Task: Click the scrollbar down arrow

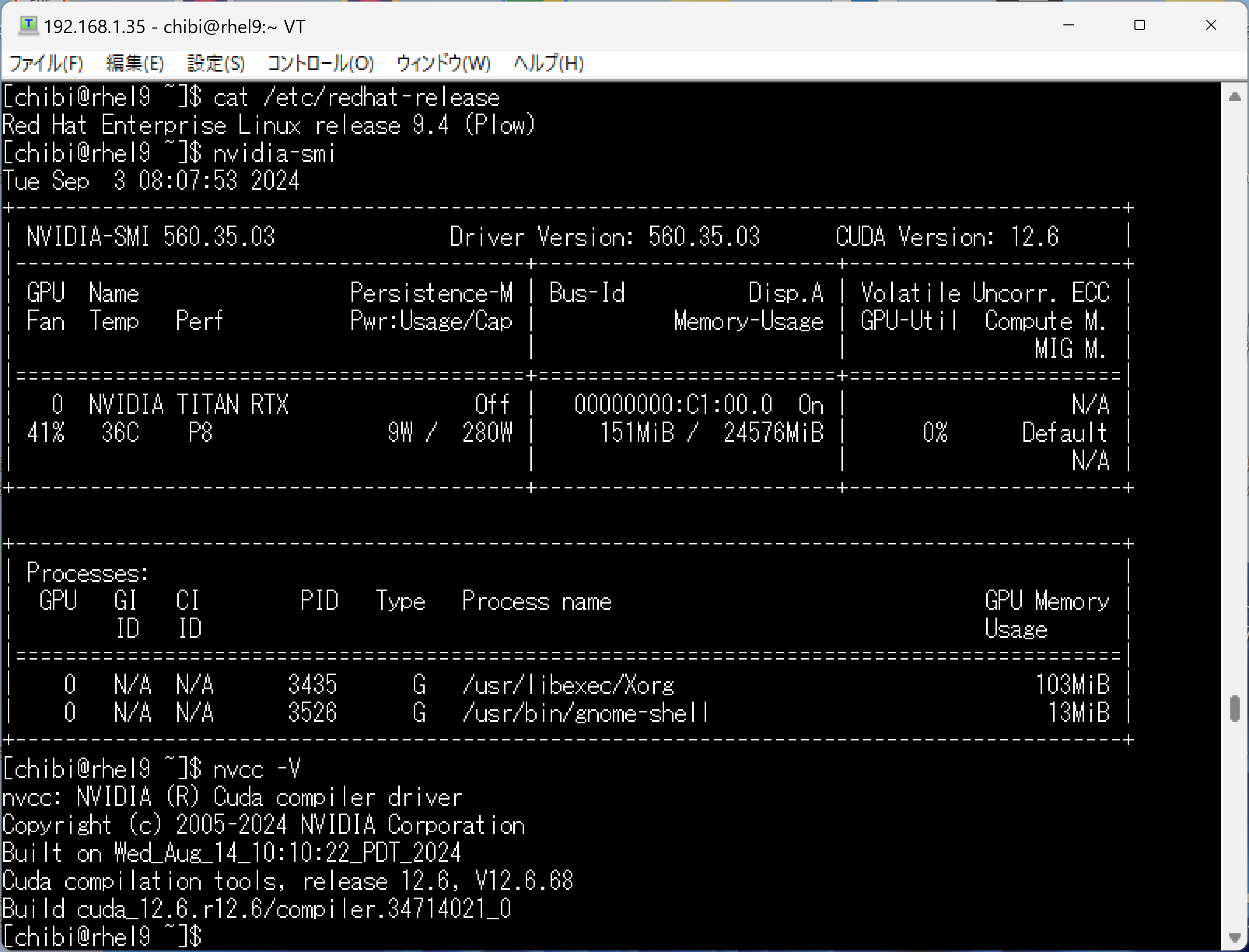Action: (1235, 938)
